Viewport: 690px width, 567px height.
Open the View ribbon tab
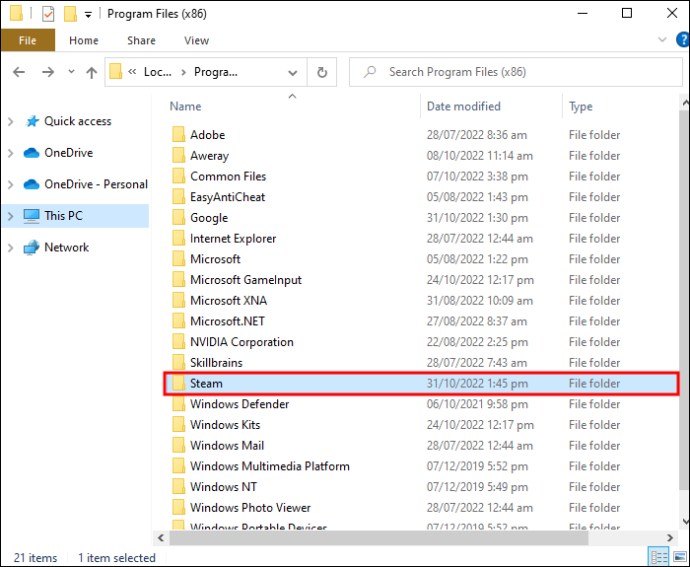pos(196,40)
